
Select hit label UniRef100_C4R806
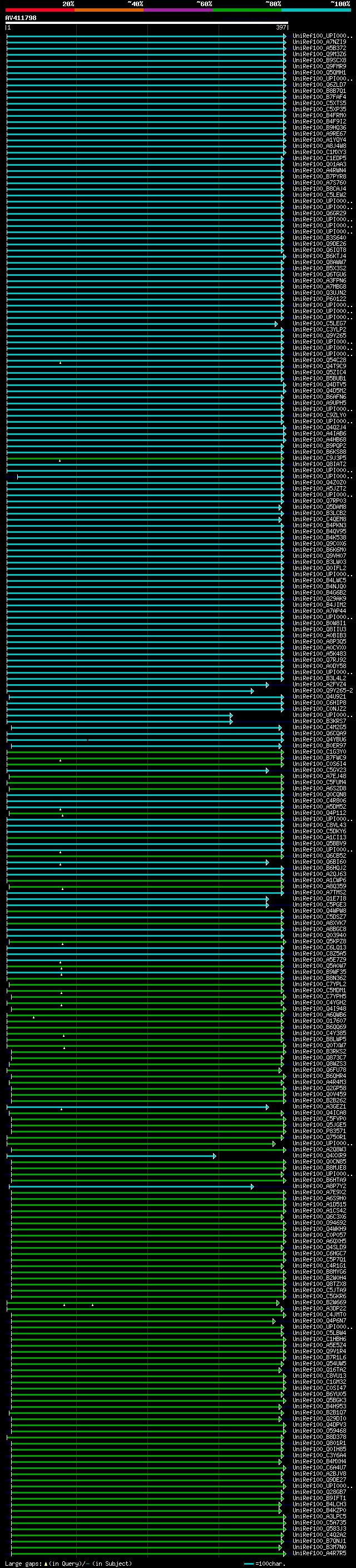click(319, 800)
